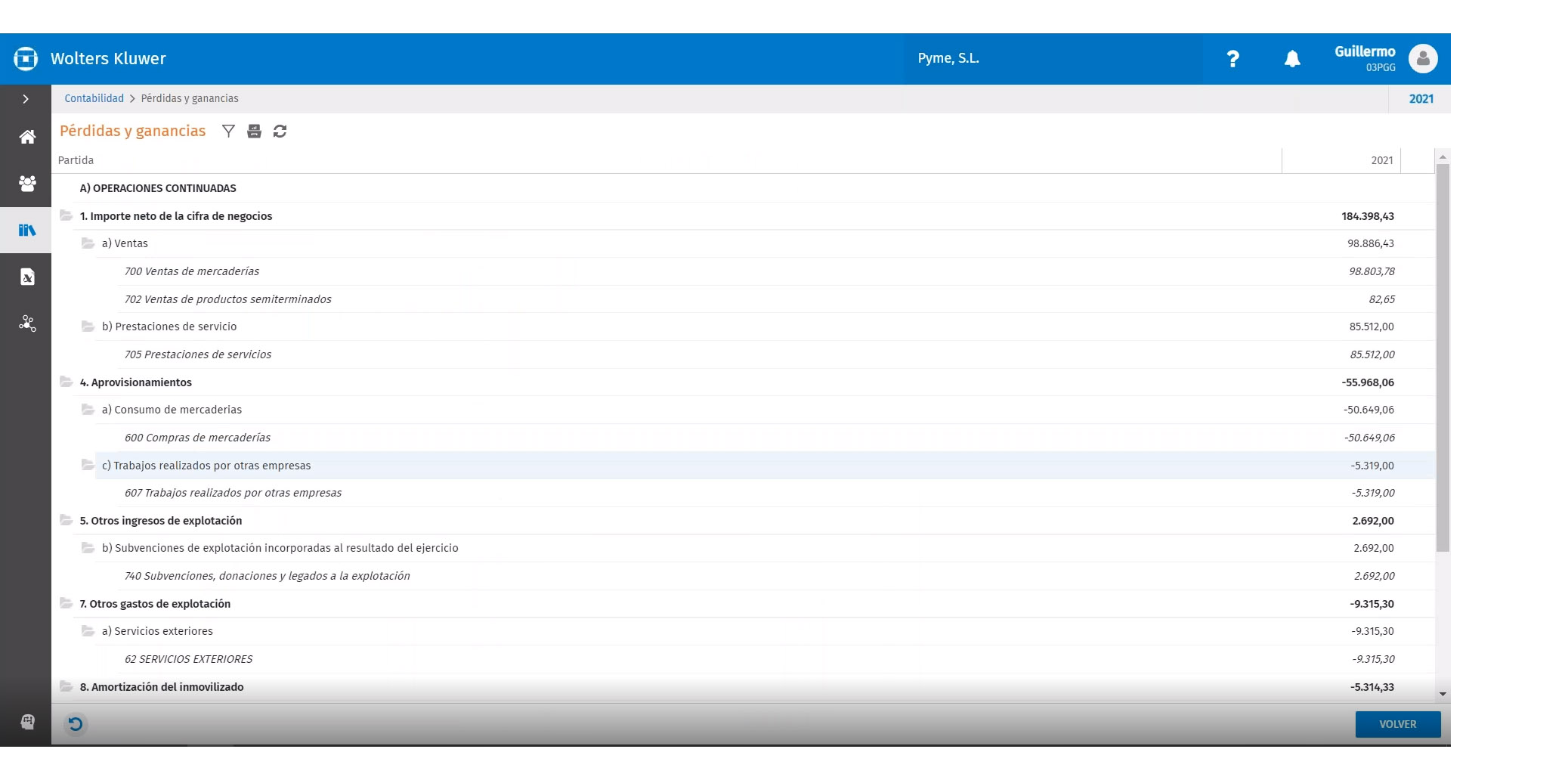Open the filter icon next to the title
The image size is (1568, 780).
[x=228, y=132]
